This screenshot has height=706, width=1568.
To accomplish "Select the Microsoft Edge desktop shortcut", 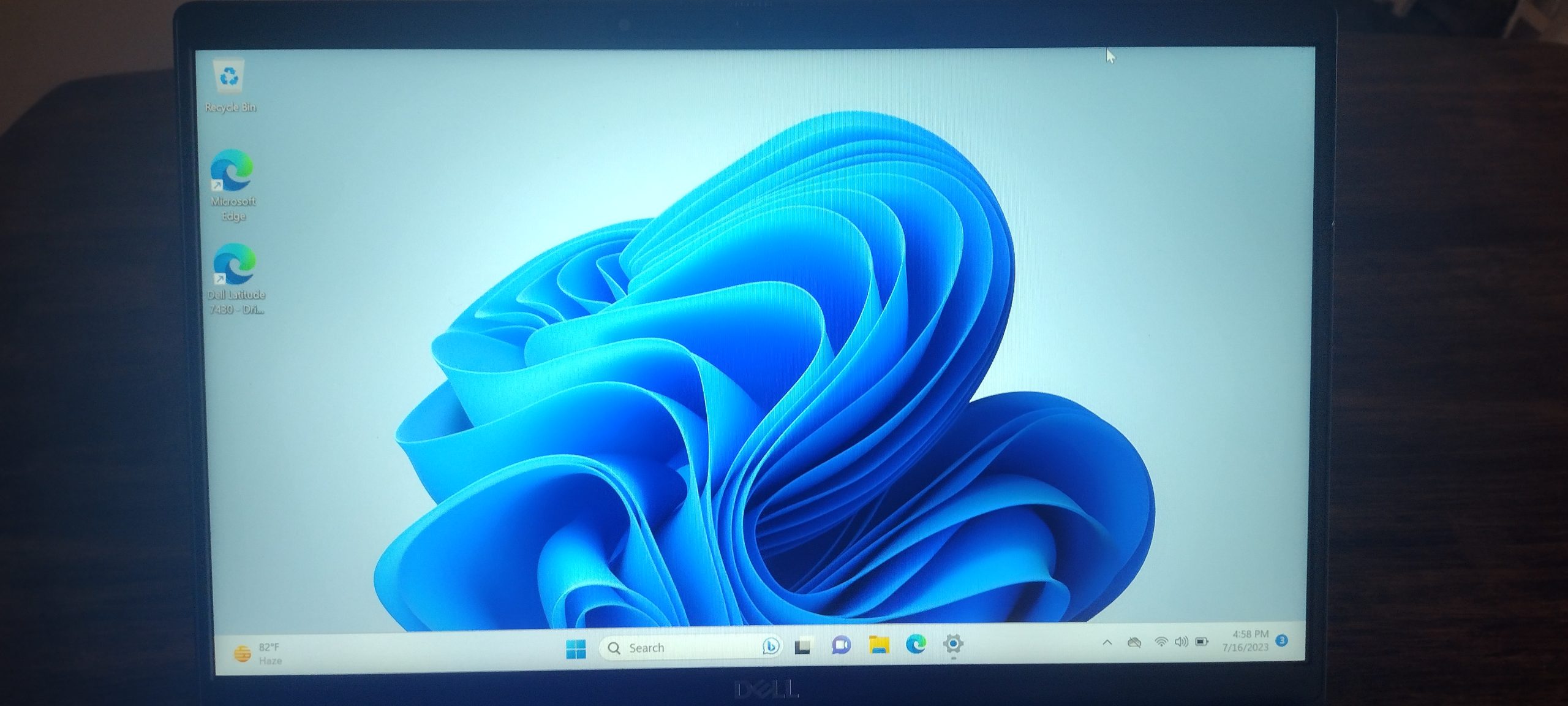I will tap(233, 185).
